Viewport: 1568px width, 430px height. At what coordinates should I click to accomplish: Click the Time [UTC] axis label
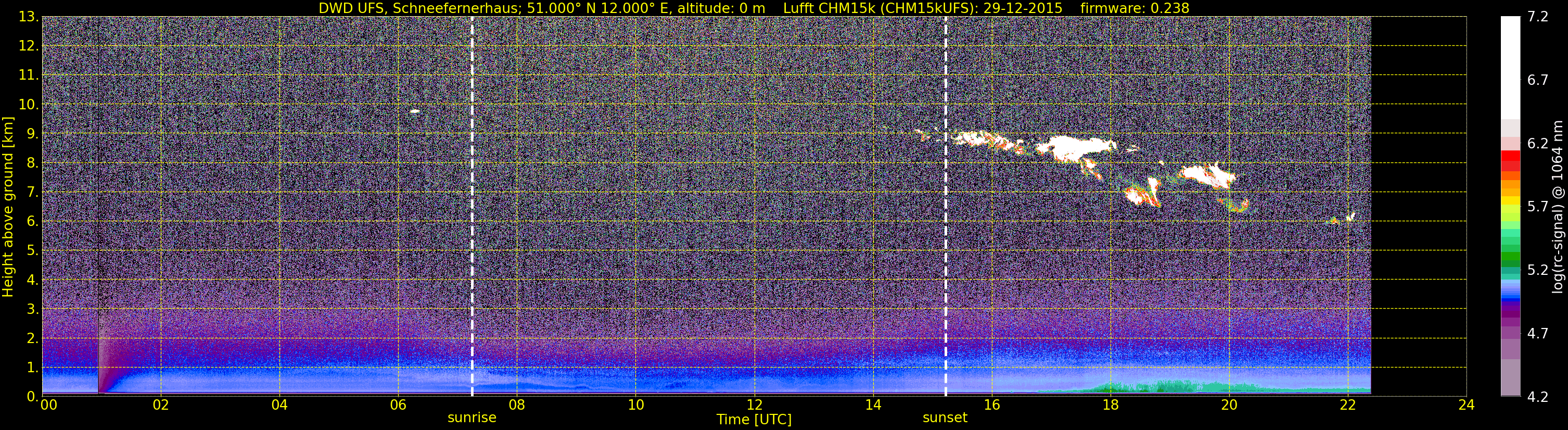tap(754, 420)
